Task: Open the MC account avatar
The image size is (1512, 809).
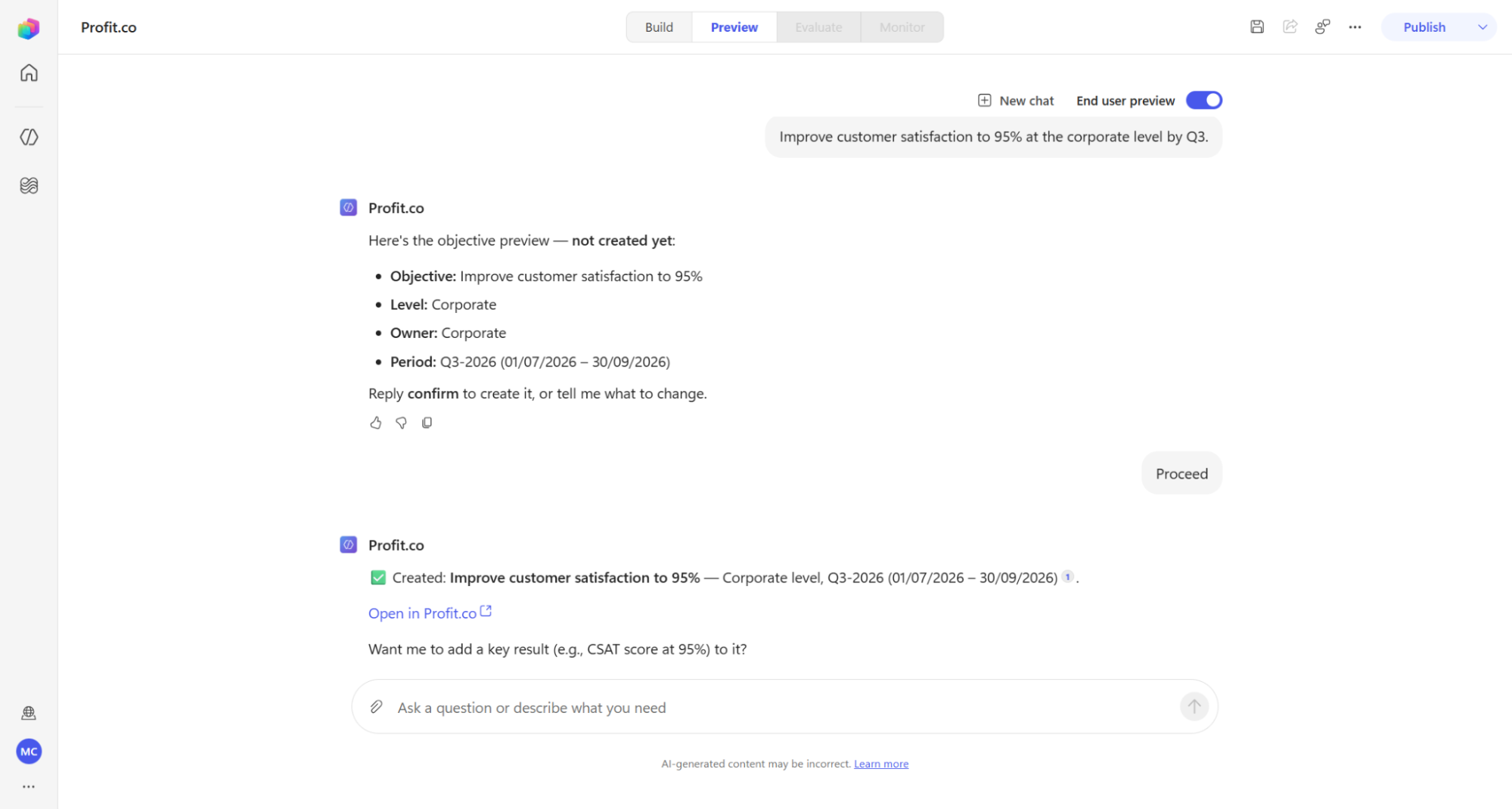Action: point(29,752)
